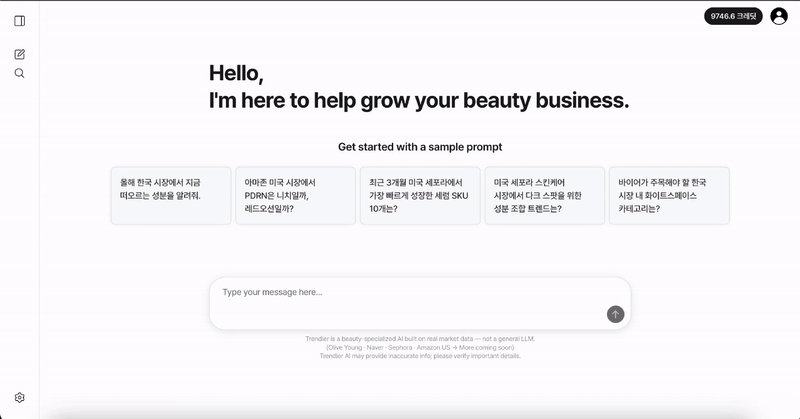800x419 pixels.
Task: Click the 9746.6 크레딧 credits badge
Action: 733,16
